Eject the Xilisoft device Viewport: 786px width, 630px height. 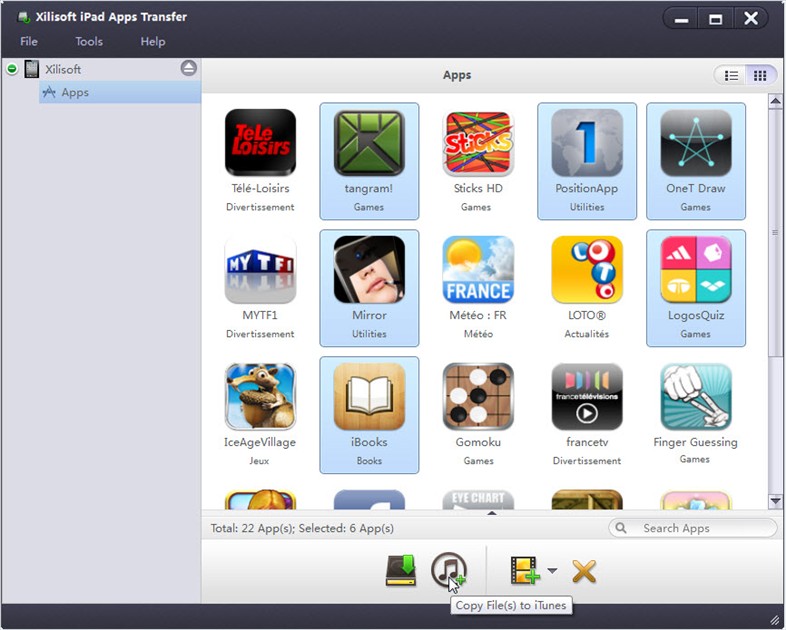pos(188,68)
